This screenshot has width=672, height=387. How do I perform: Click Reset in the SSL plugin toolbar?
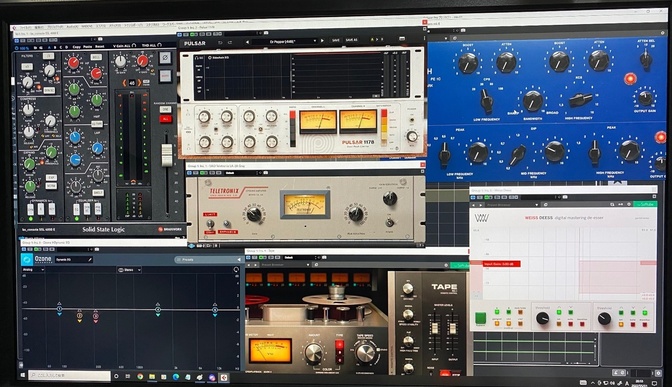click(x=99, y=46)
